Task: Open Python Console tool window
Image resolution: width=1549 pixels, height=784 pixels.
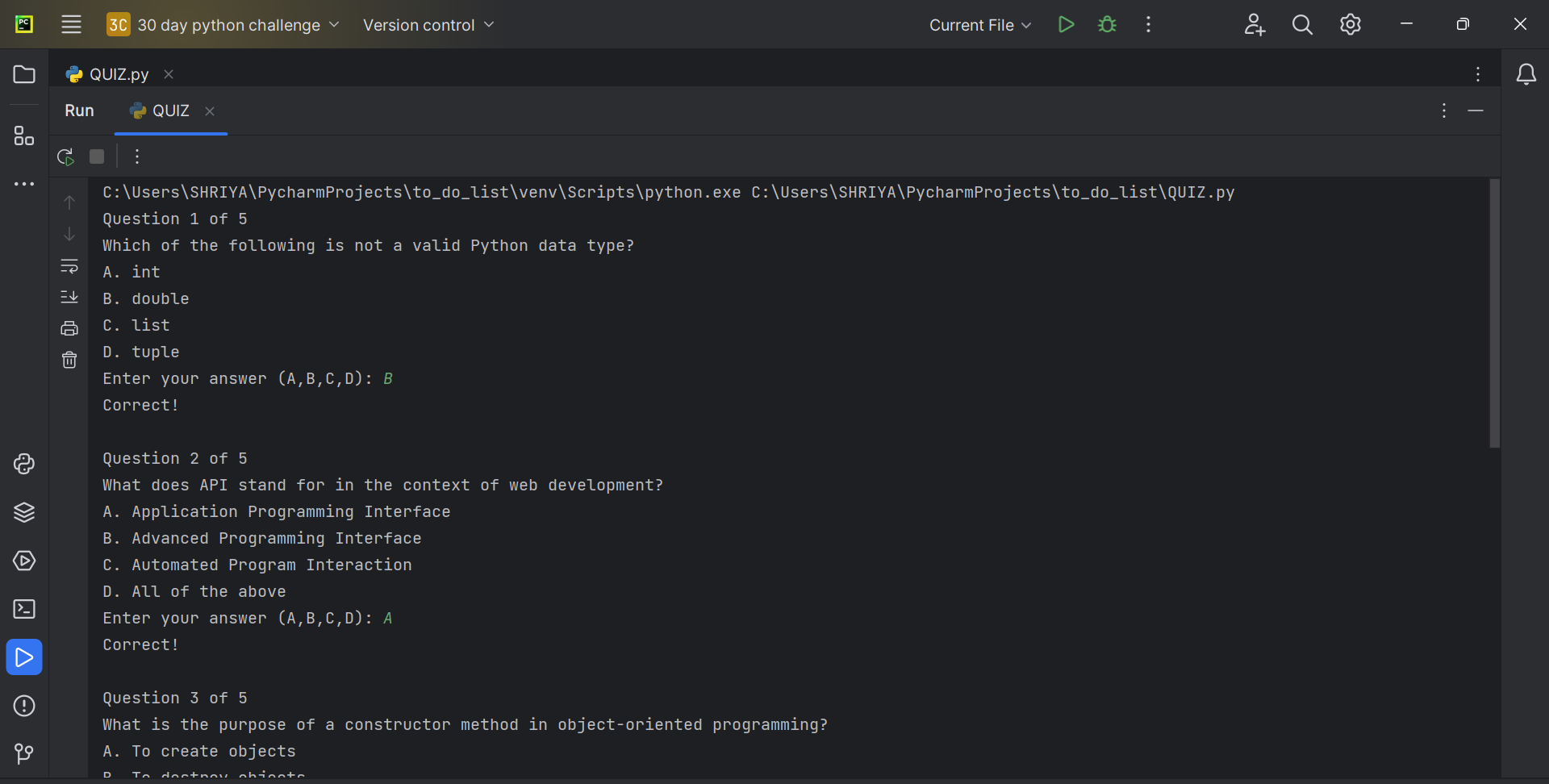Action: 24,464
